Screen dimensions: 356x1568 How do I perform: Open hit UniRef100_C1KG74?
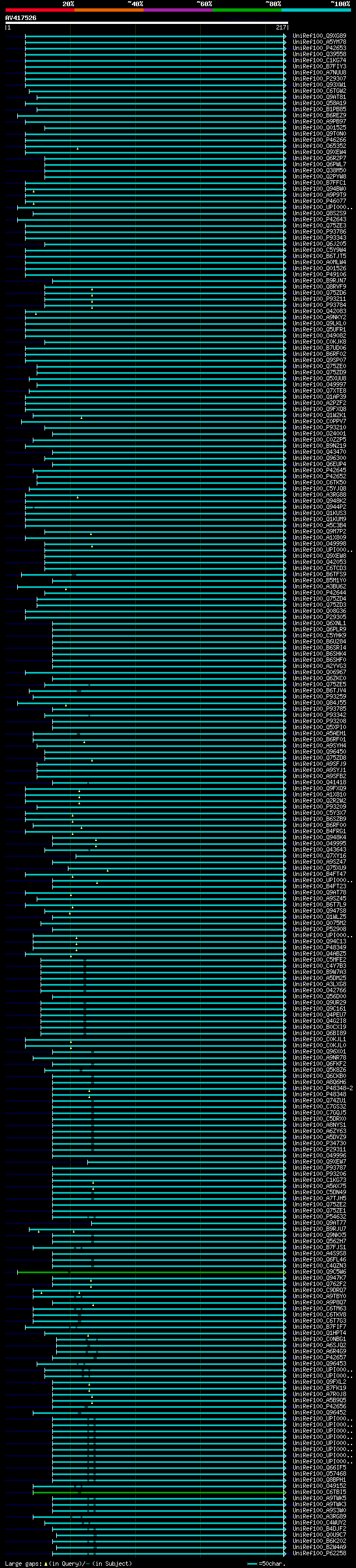(319, 60)
